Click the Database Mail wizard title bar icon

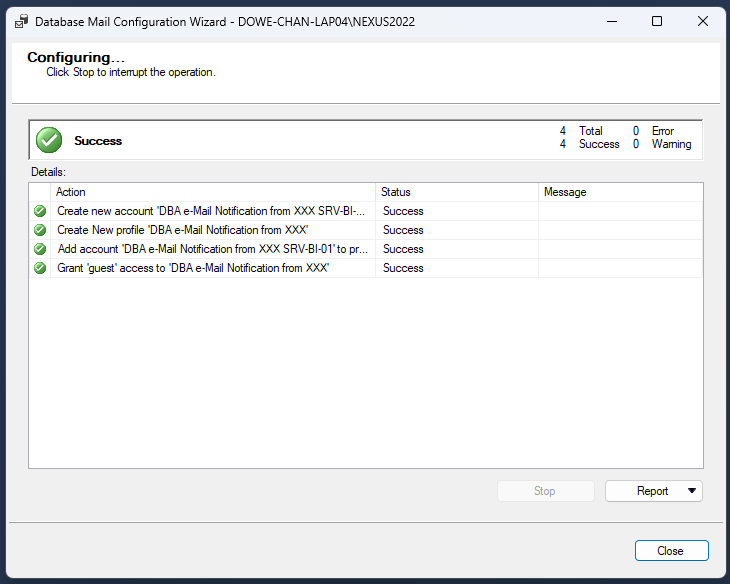tap(21, 21)
